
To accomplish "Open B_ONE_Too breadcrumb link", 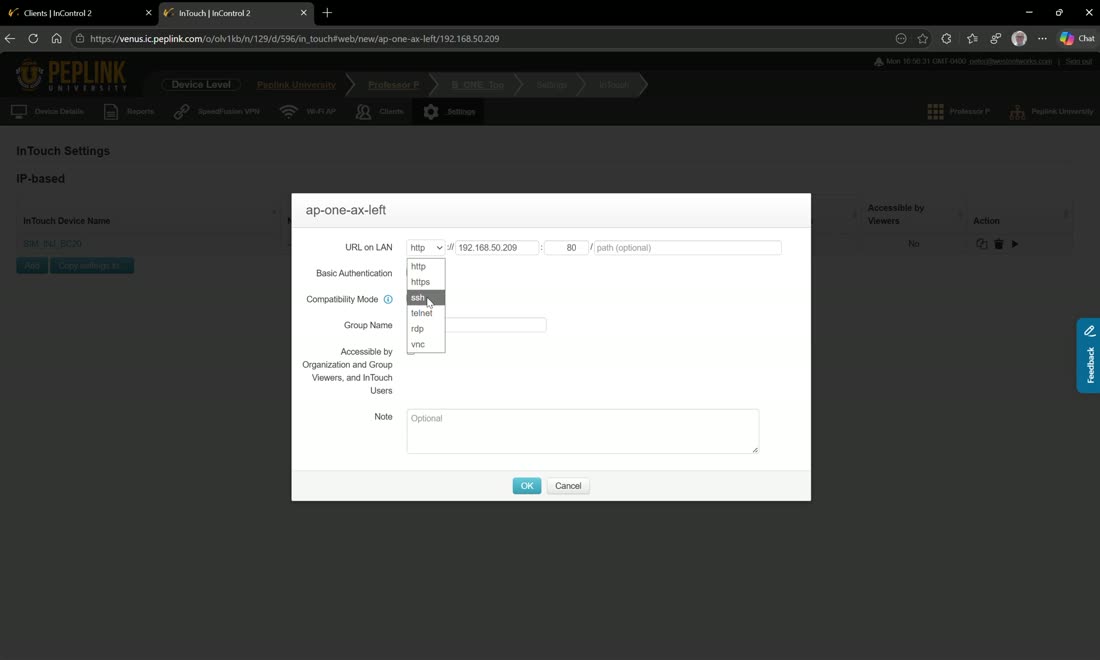I will [x=478, y=85].
